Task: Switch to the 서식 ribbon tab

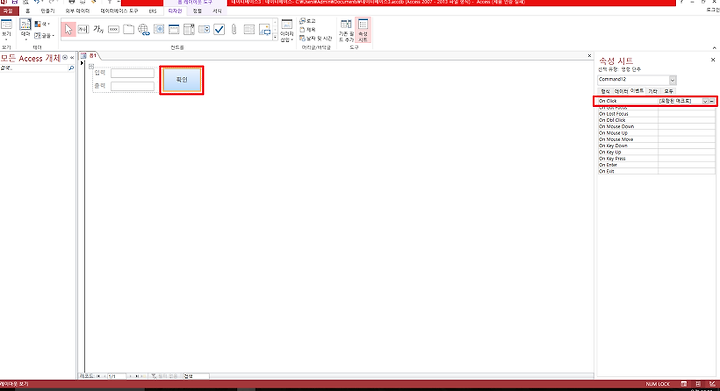Action: point(217,11)
